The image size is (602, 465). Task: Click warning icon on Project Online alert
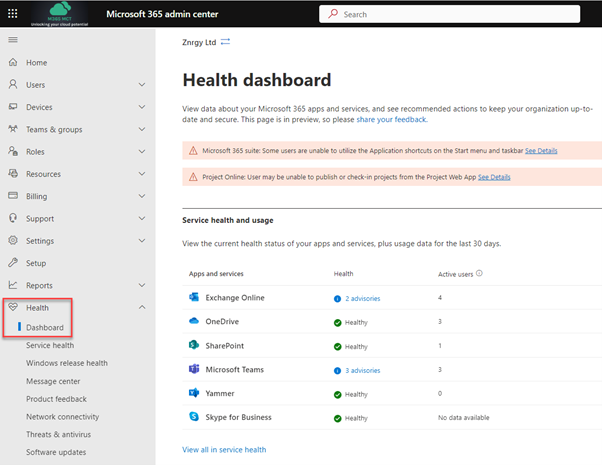(x=193, y=177)
